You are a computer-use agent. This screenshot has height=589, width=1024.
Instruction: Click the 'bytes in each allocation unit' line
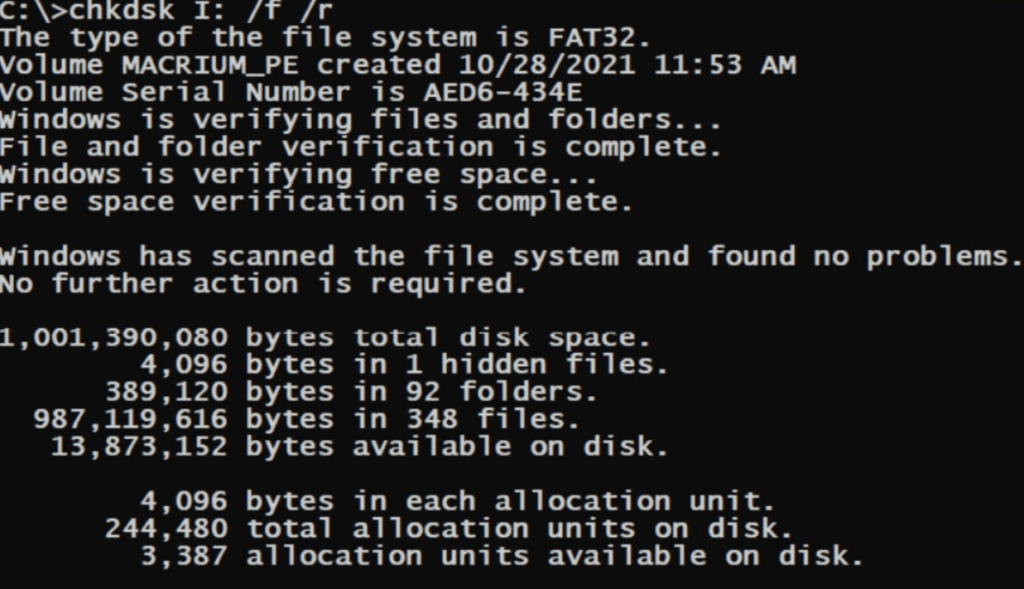coord(457,501)
